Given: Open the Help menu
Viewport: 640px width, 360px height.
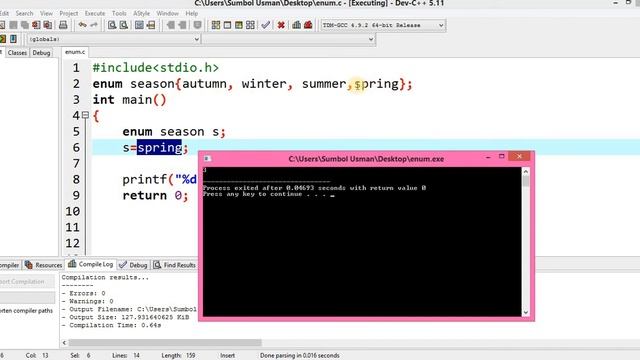Looking at the screenshot, I should (192, 13).
